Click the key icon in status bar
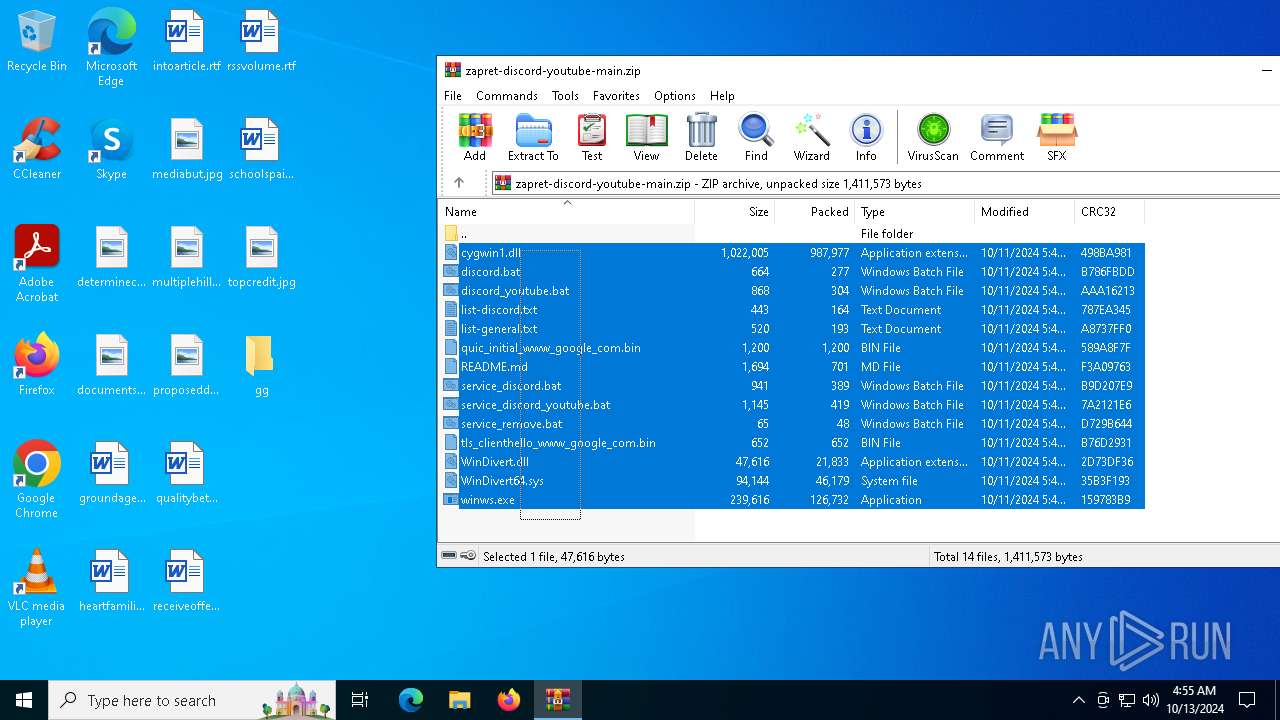This screenshot has height=720, width=1280. click(468, 556)
